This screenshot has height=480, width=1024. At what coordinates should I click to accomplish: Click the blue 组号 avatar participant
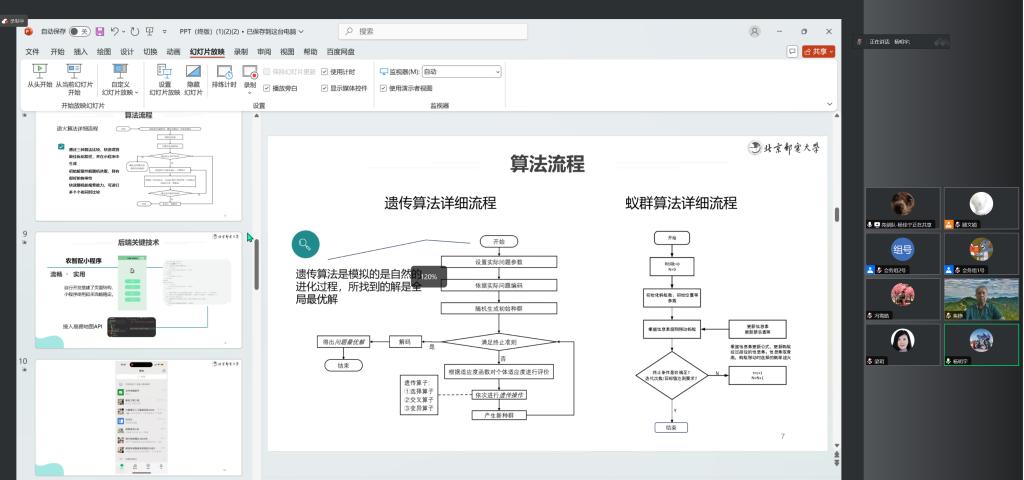pos(903,249)
